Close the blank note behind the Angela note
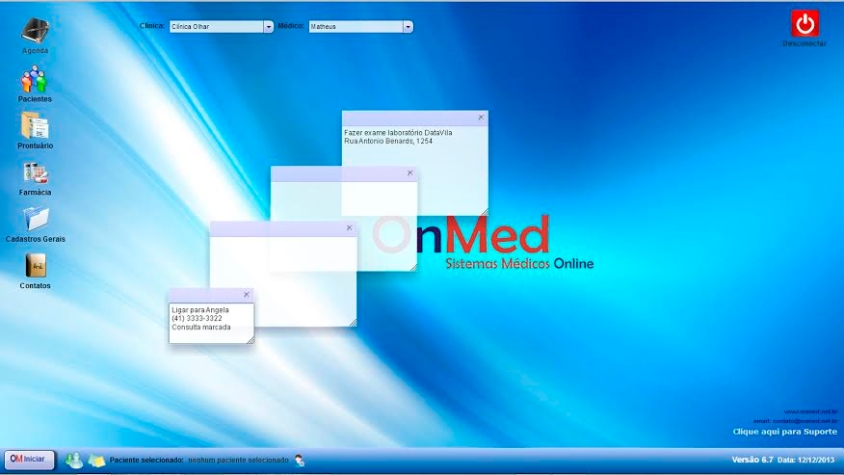 (349, 228)
